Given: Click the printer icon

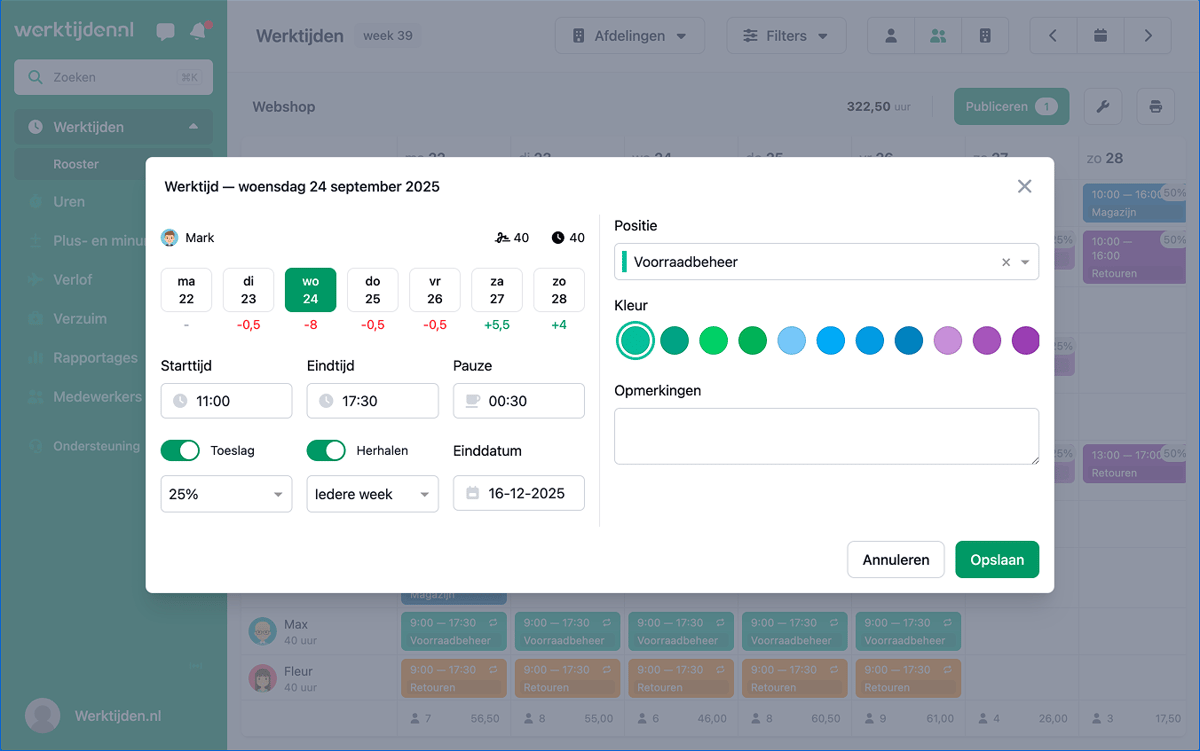Looking at the screenshot, I should 1155,106.
